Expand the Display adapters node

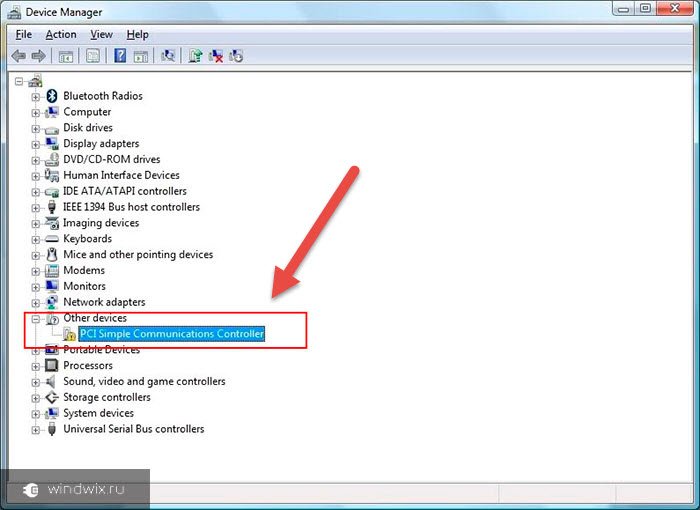35,144
